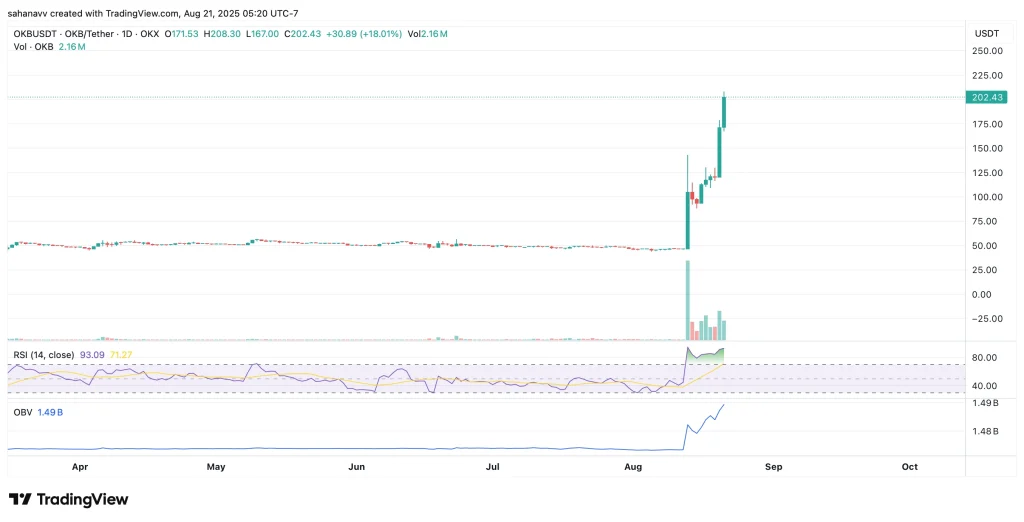1024x522 pixels.
Task: Click the RSI 80.00 axis label
Action: click(985, 358)
